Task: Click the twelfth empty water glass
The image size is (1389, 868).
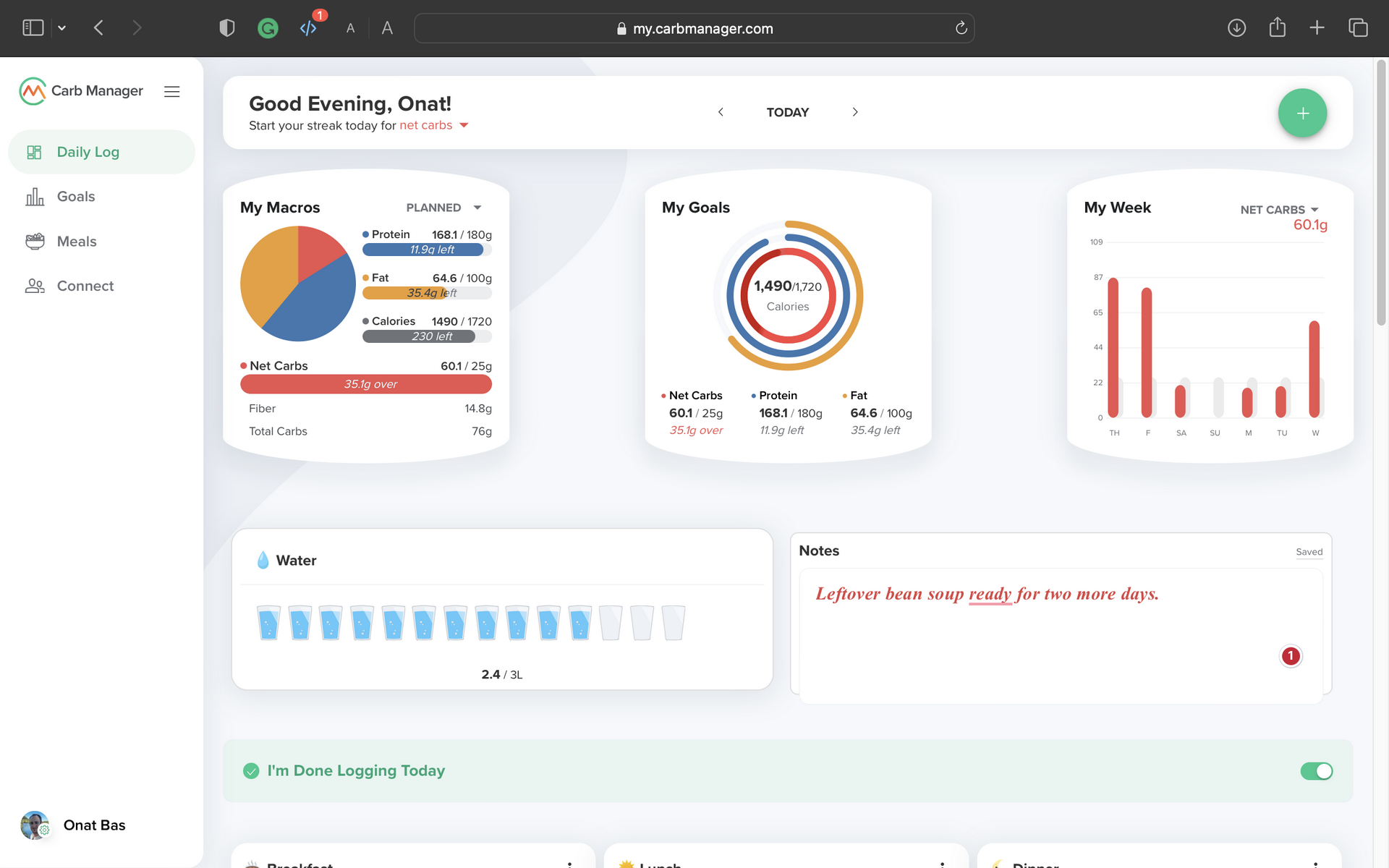Action: pos(611,623)
